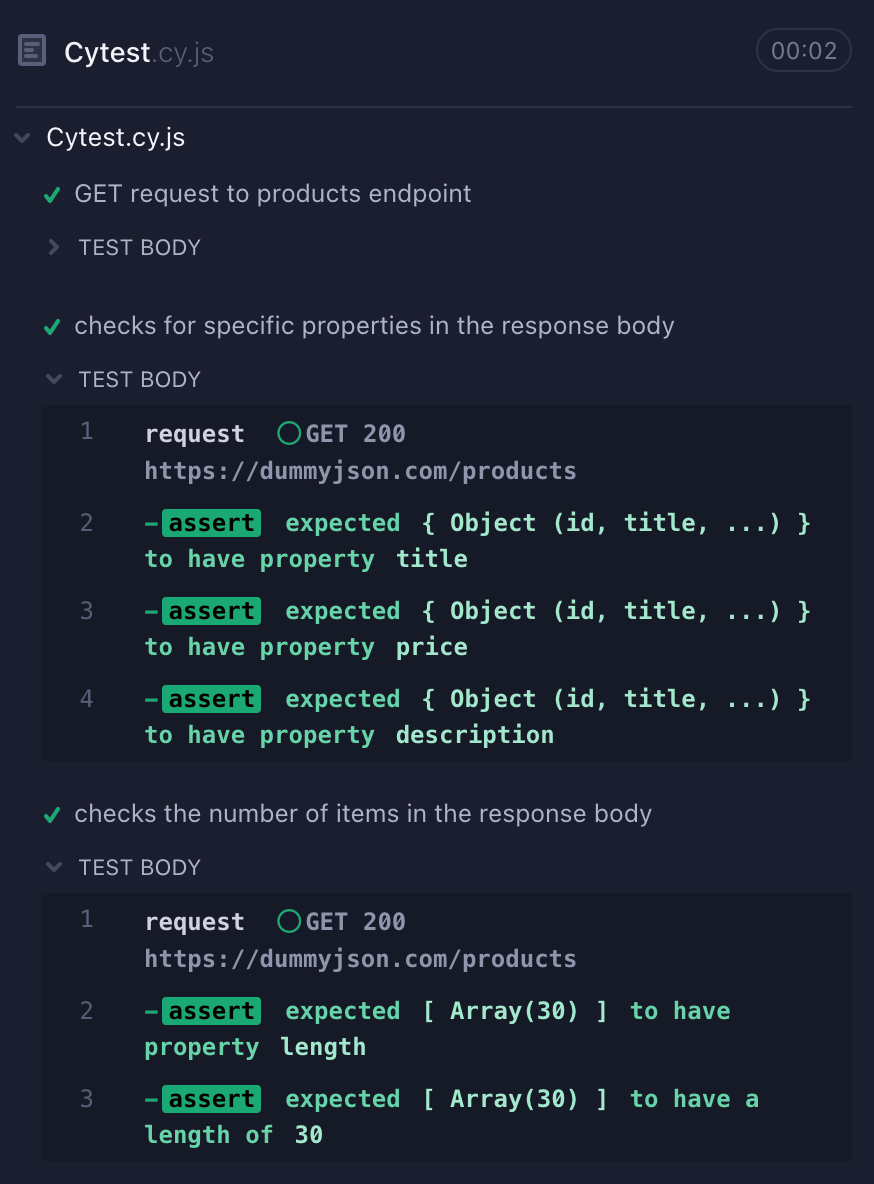The width and height of the screenshot is (874, 1184).
Task: Click the first dummyjson.com/products request URL
Action: 360,470
